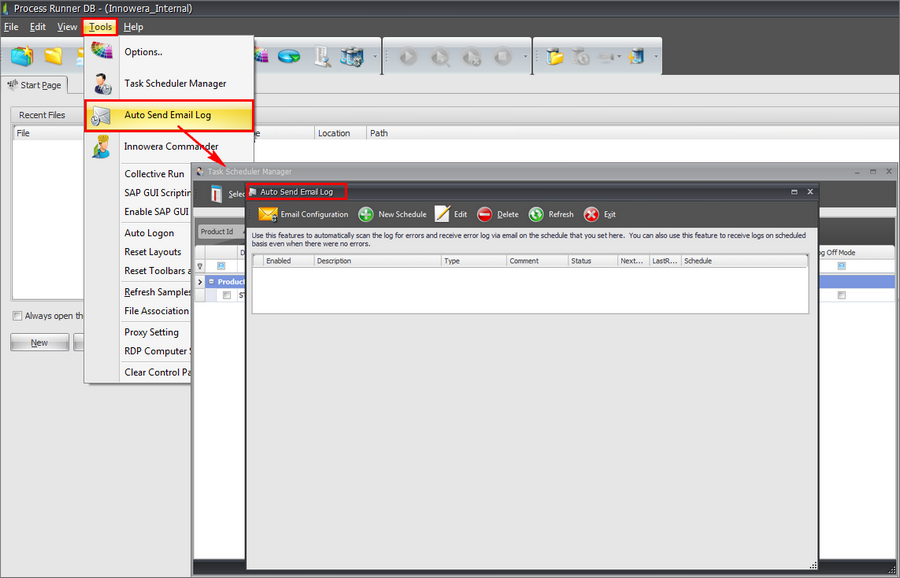This screenshot has width=900, height=578.
Task: Open the Tools menu
Action: 100,27
